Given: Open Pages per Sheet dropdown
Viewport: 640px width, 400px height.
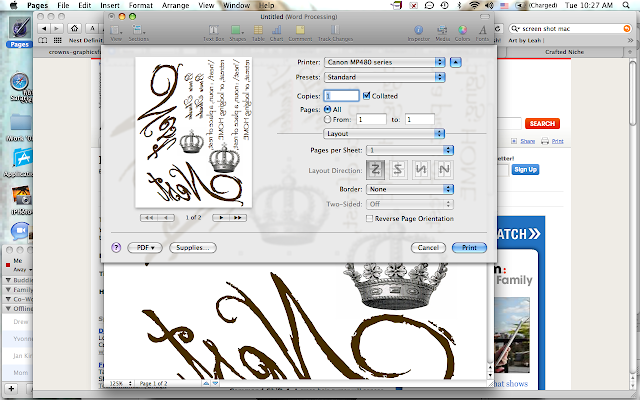Looking at the screenshot, I should click(410, 150).
